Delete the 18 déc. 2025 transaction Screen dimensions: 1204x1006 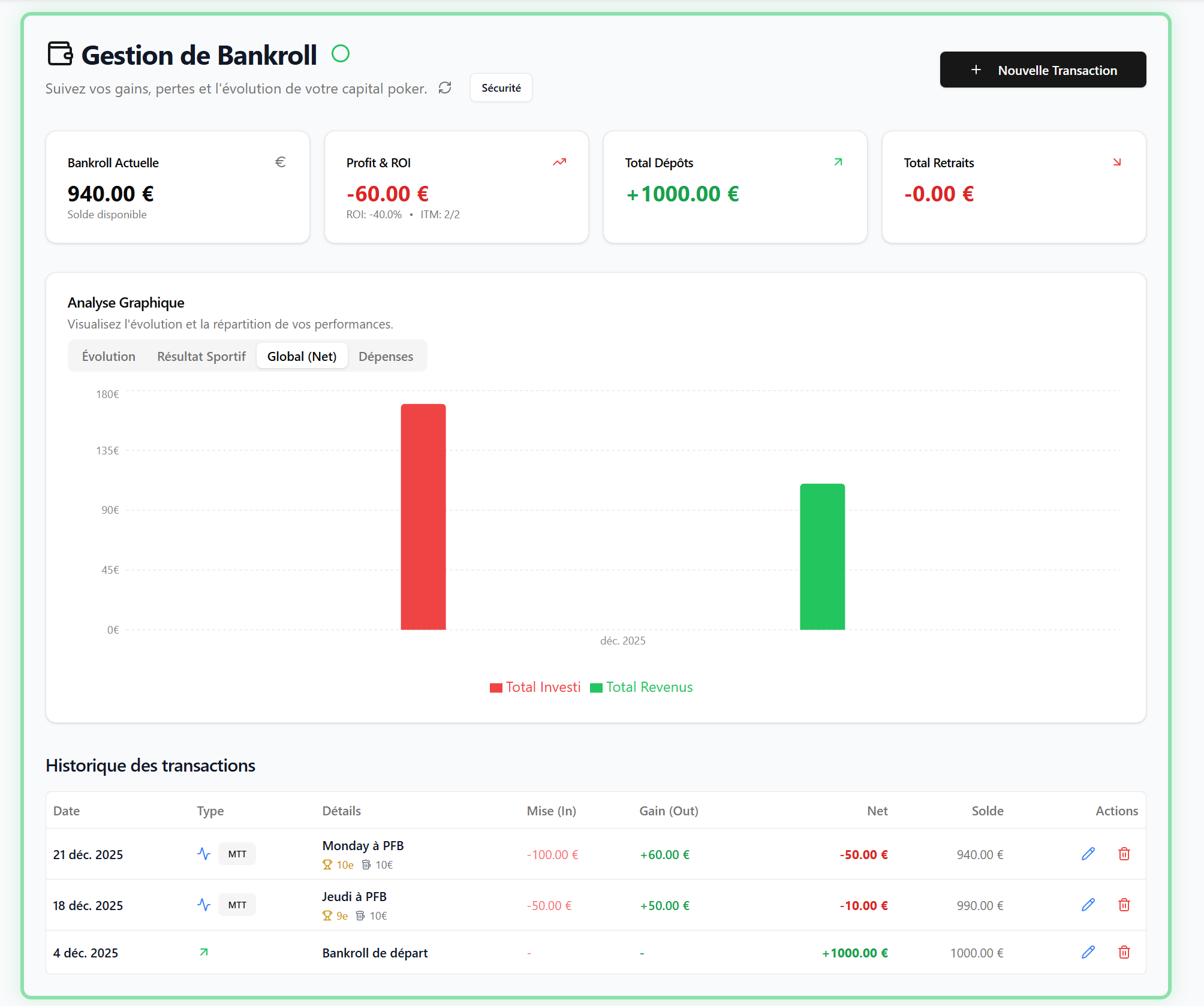tap(1124, 905)
